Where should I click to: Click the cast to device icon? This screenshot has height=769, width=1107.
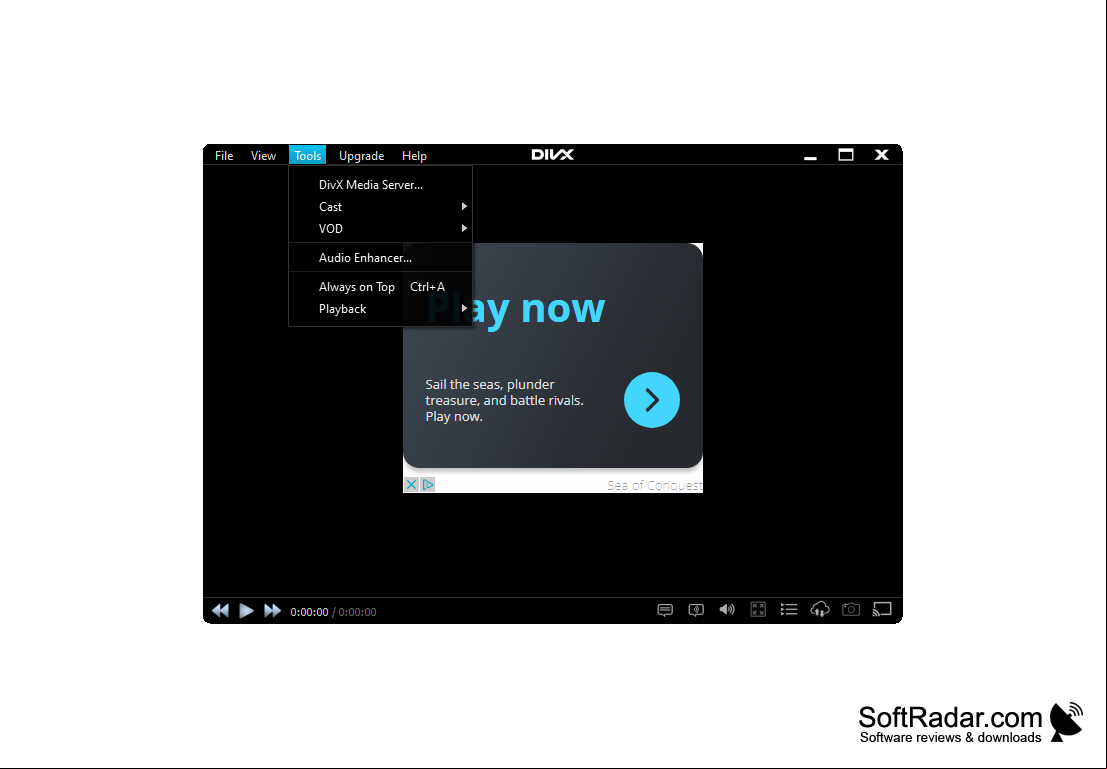[882, 609]
